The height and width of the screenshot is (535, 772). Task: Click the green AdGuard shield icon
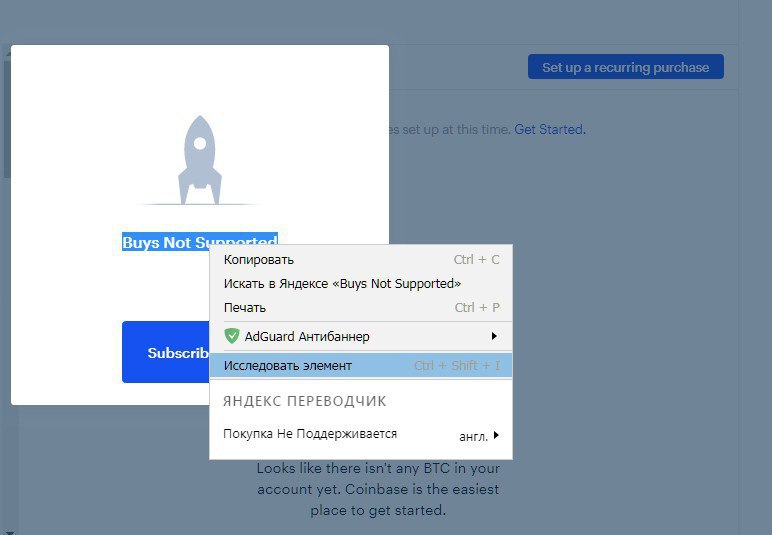tap(231, 336)
